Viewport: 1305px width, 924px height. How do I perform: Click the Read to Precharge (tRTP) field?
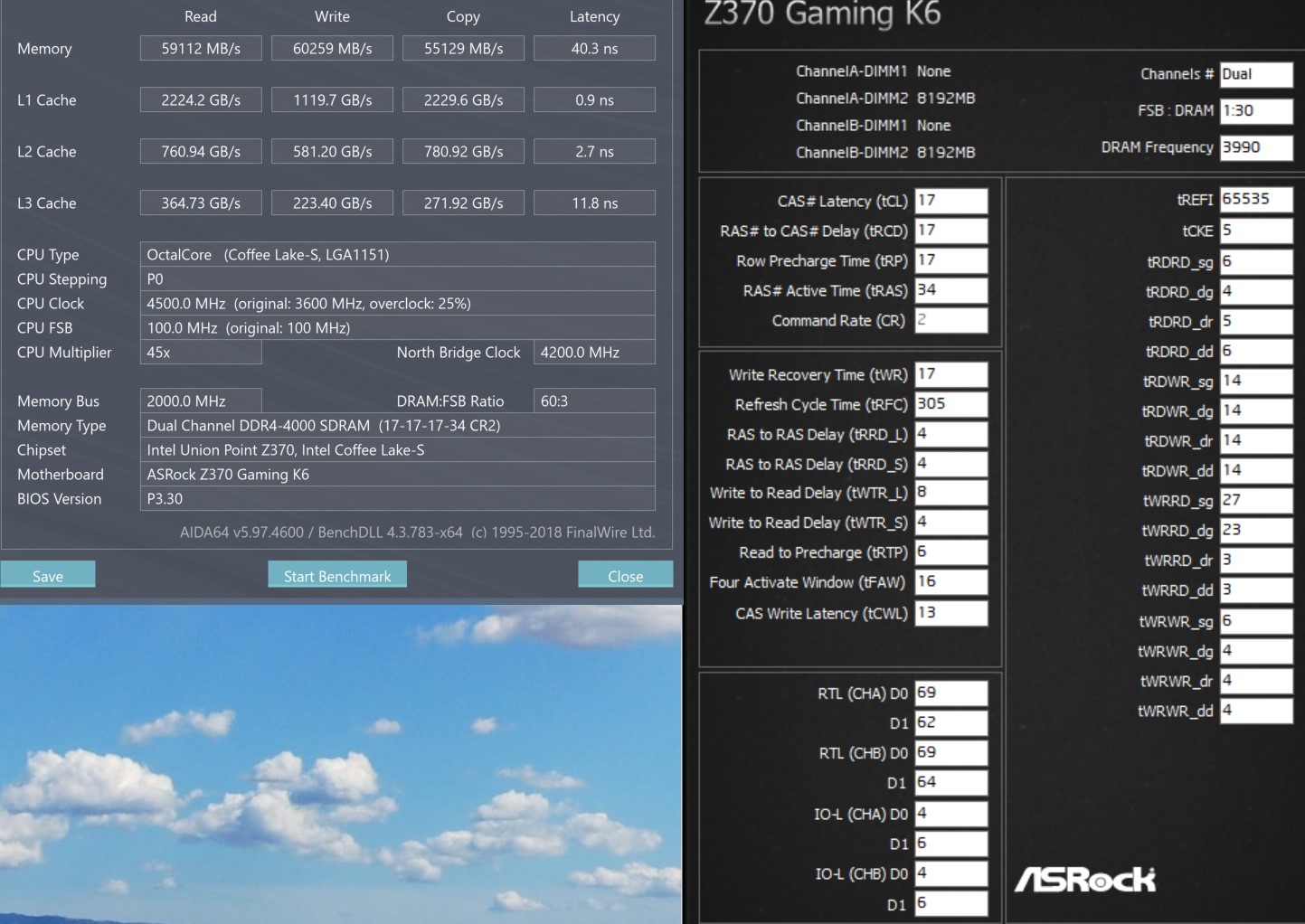[951, 552]
